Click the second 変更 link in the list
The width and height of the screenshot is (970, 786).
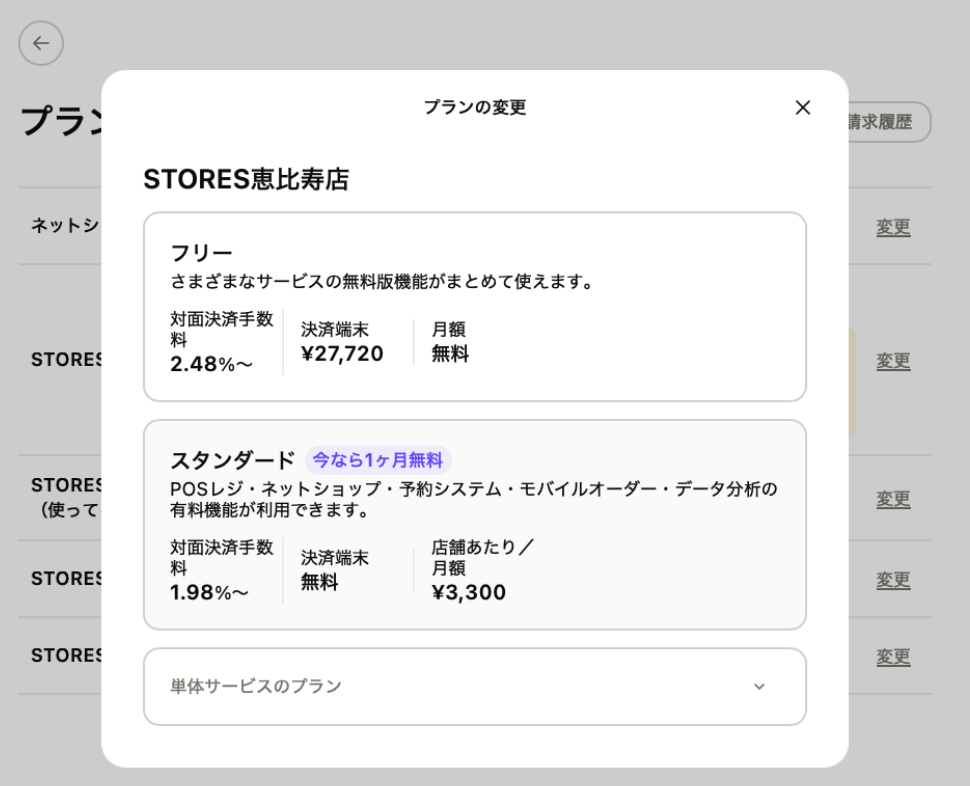pos(892,361)
